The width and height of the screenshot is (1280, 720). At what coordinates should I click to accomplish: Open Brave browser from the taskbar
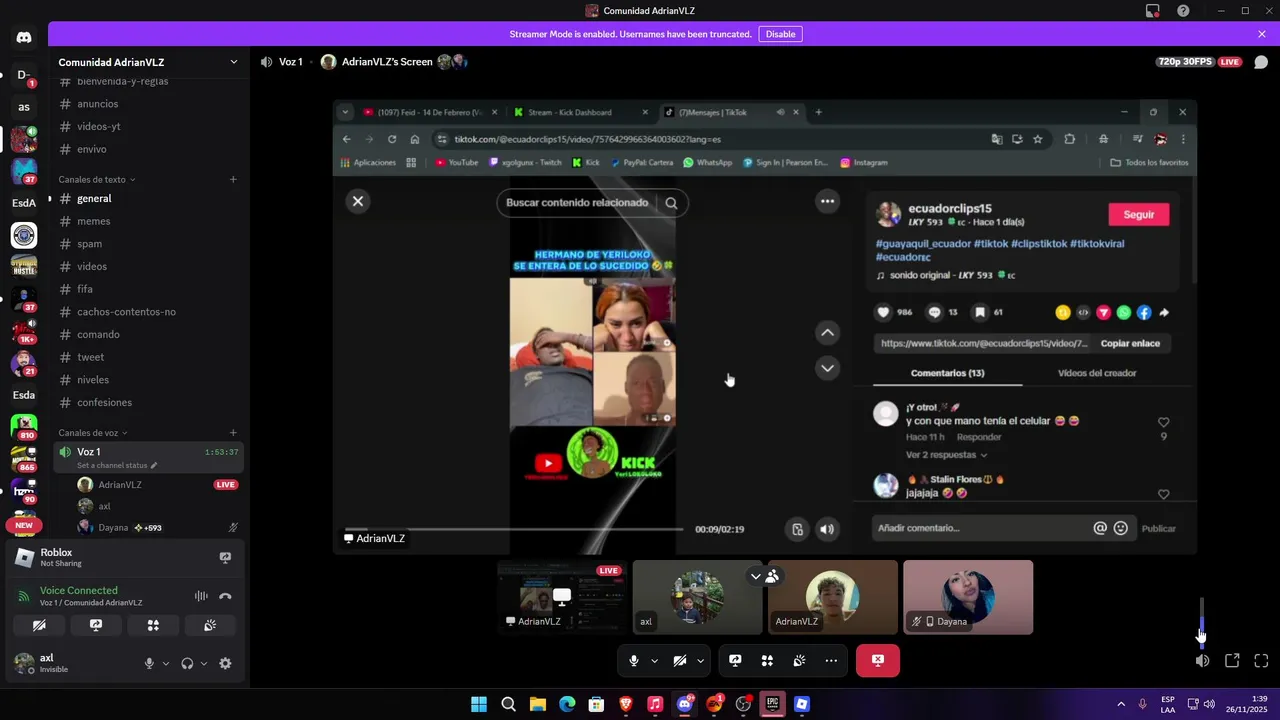[626, 704]
